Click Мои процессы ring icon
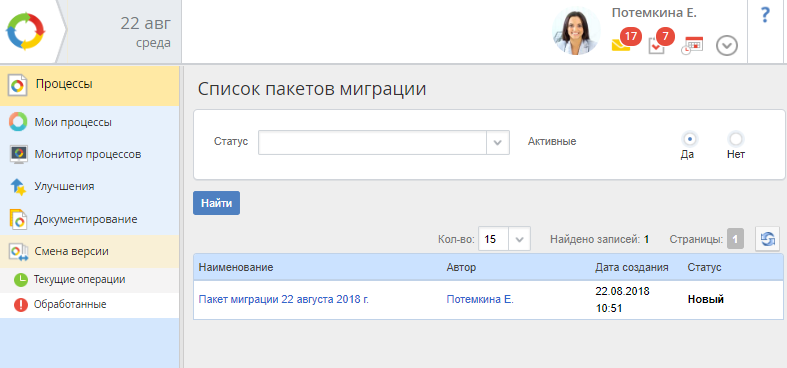 [18, 122]
